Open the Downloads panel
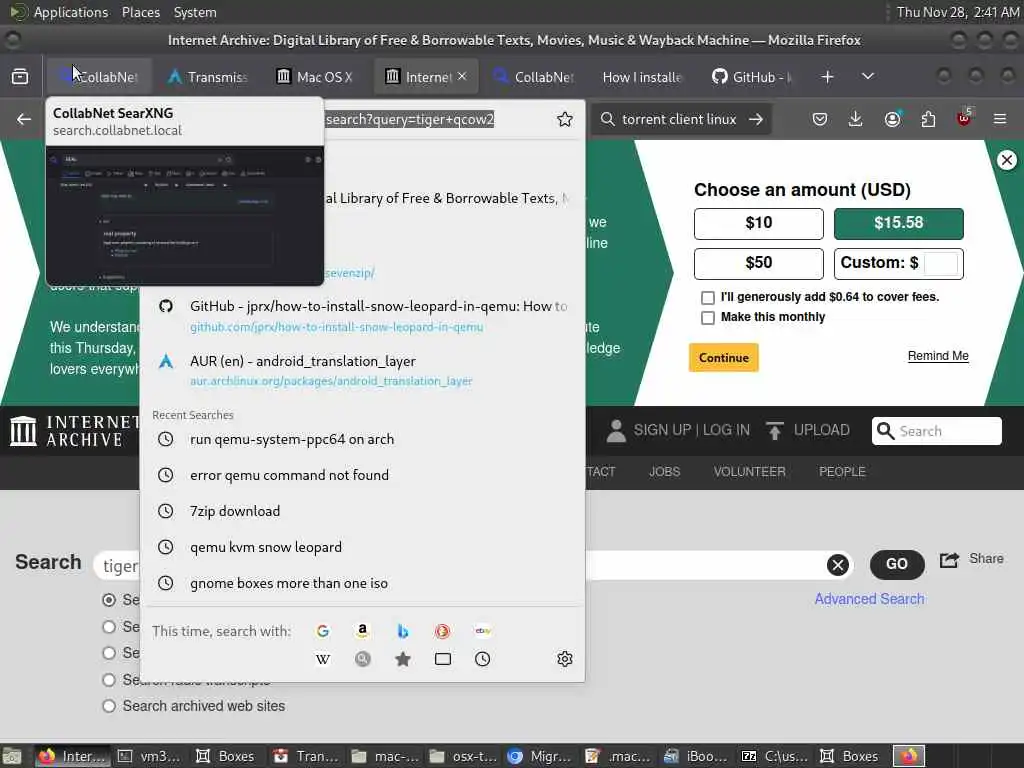 click(856, 119)
